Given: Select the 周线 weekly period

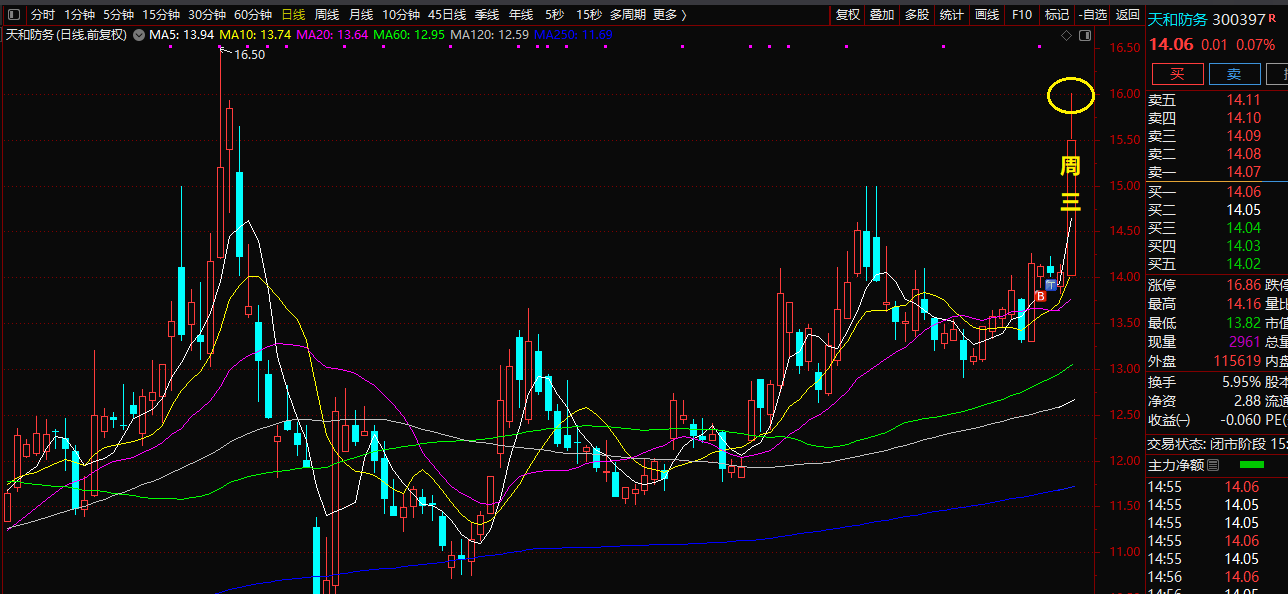Looking at the screenshot, I should [x=327, y=15].
